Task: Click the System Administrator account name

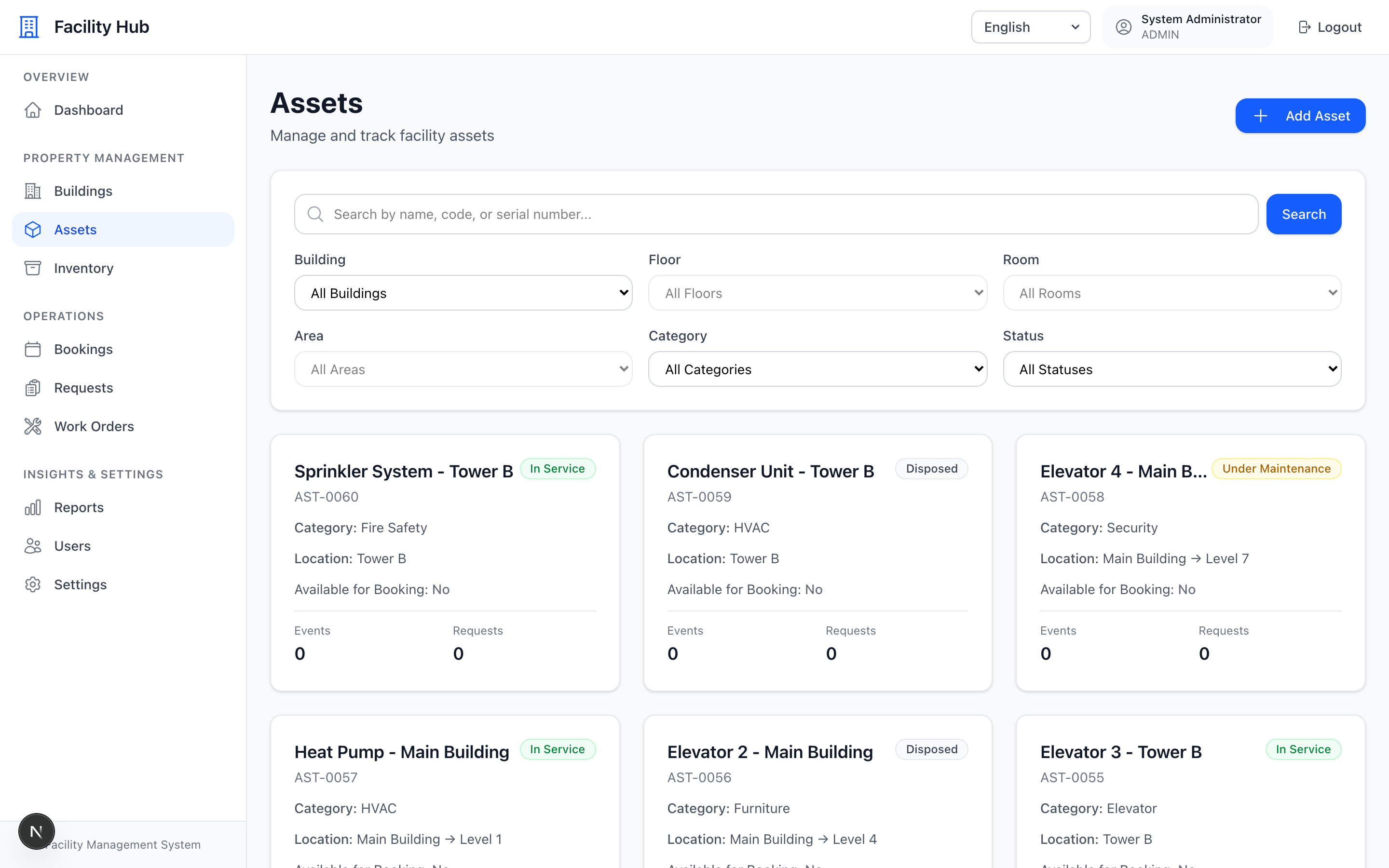Action: 1201,19
